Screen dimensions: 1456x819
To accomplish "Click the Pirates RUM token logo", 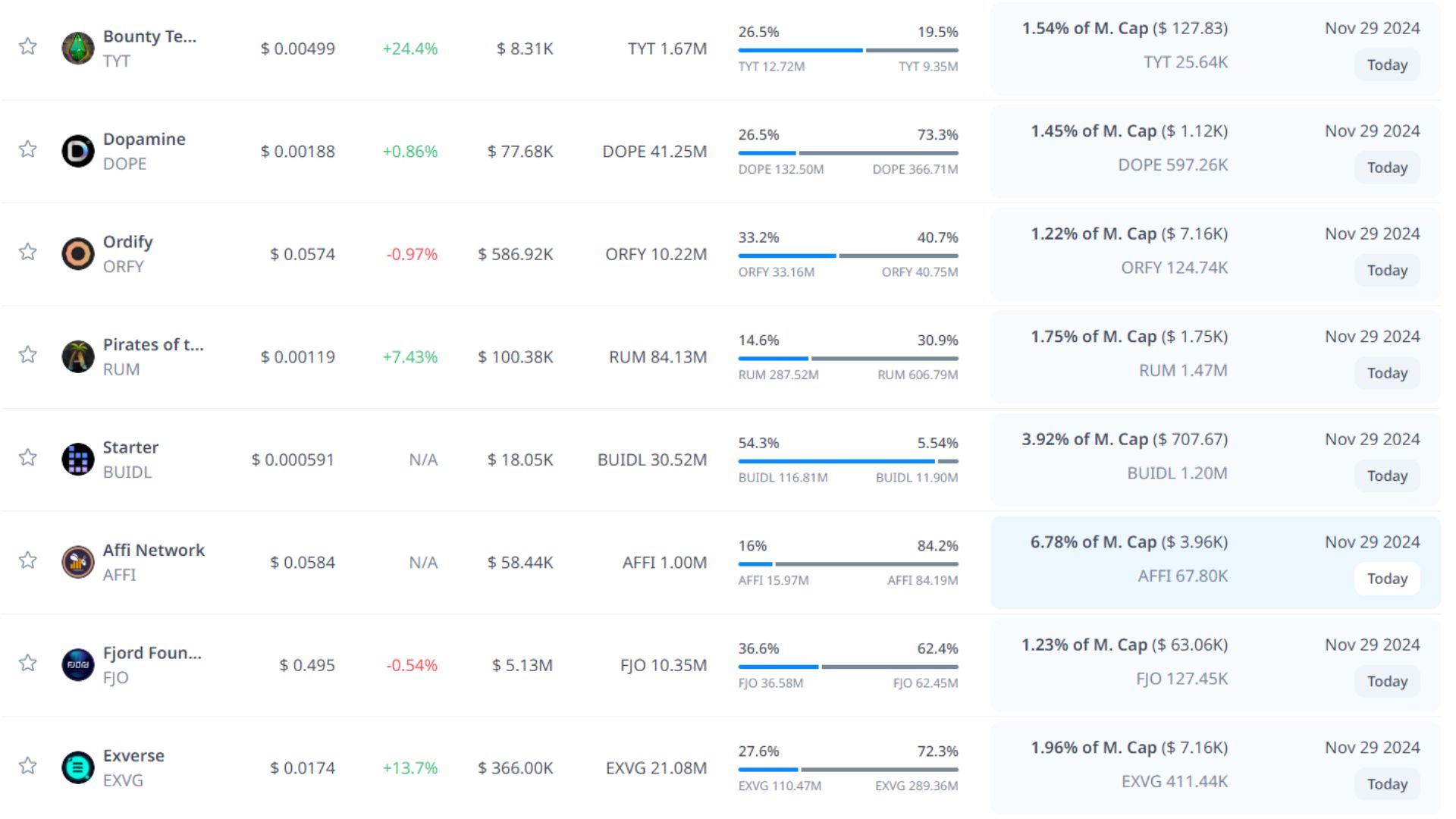I will point(77,356).
